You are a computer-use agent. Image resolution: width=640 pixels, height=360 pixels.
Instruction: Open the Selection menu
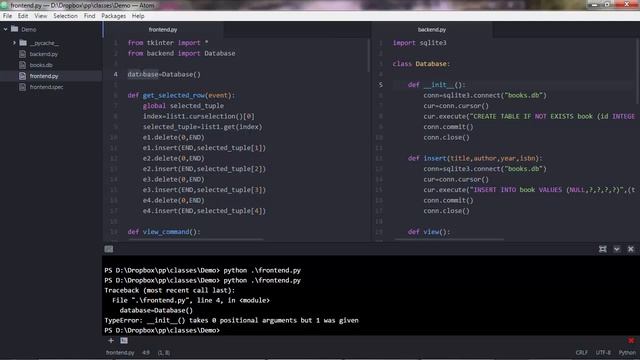(65, 16)
